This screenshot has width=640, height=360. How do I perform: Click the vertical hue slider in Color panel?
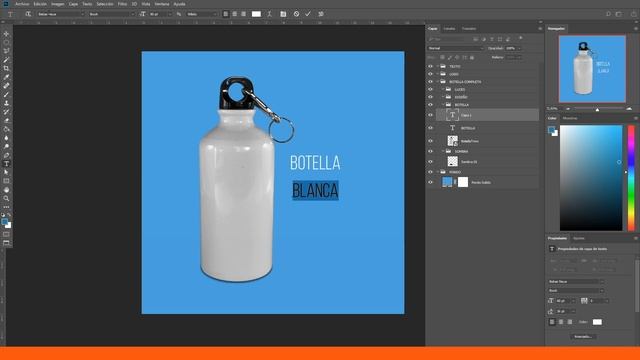pos(631,178)
